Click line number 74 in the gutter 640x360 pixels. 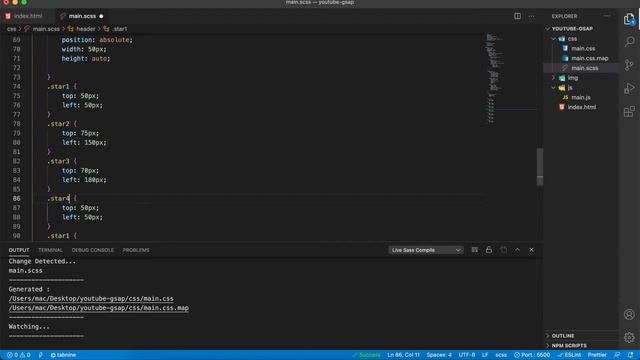(x=16, y=87)
